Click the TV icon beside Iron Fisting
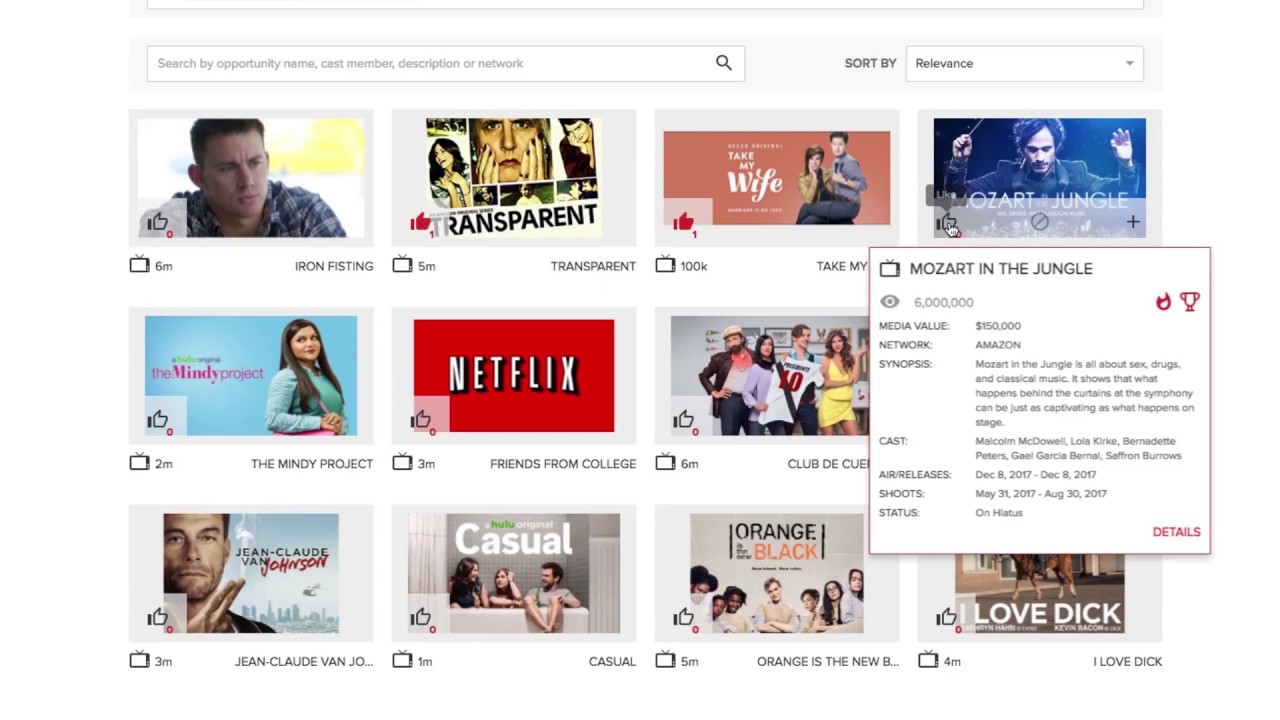This screenshot has width=1280, height=720. (139, 265)
